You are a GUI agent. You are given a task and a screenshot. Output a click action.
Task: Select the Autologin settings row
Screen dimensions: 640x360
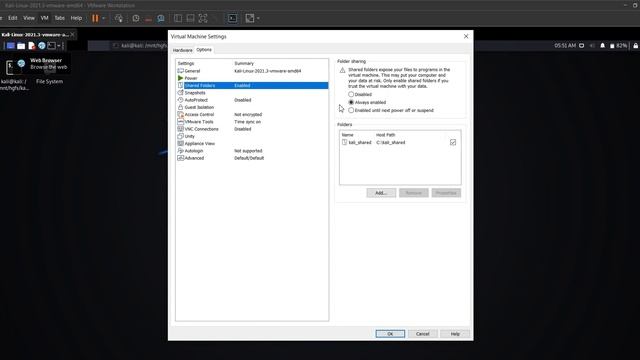click(252, 151)
